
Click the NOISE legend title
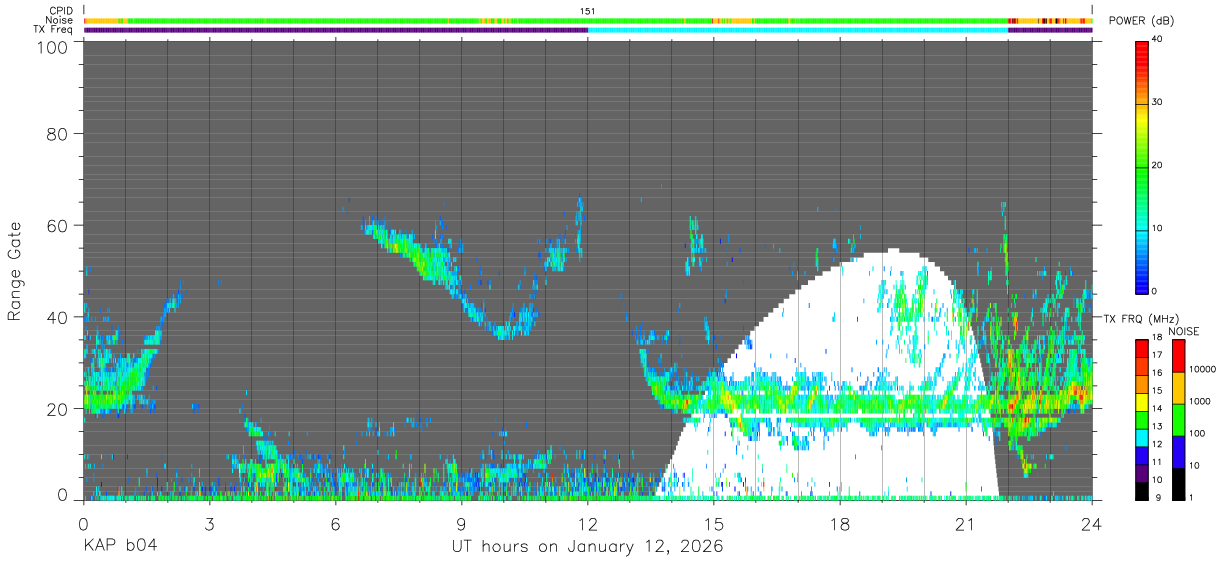point(1183,331)
